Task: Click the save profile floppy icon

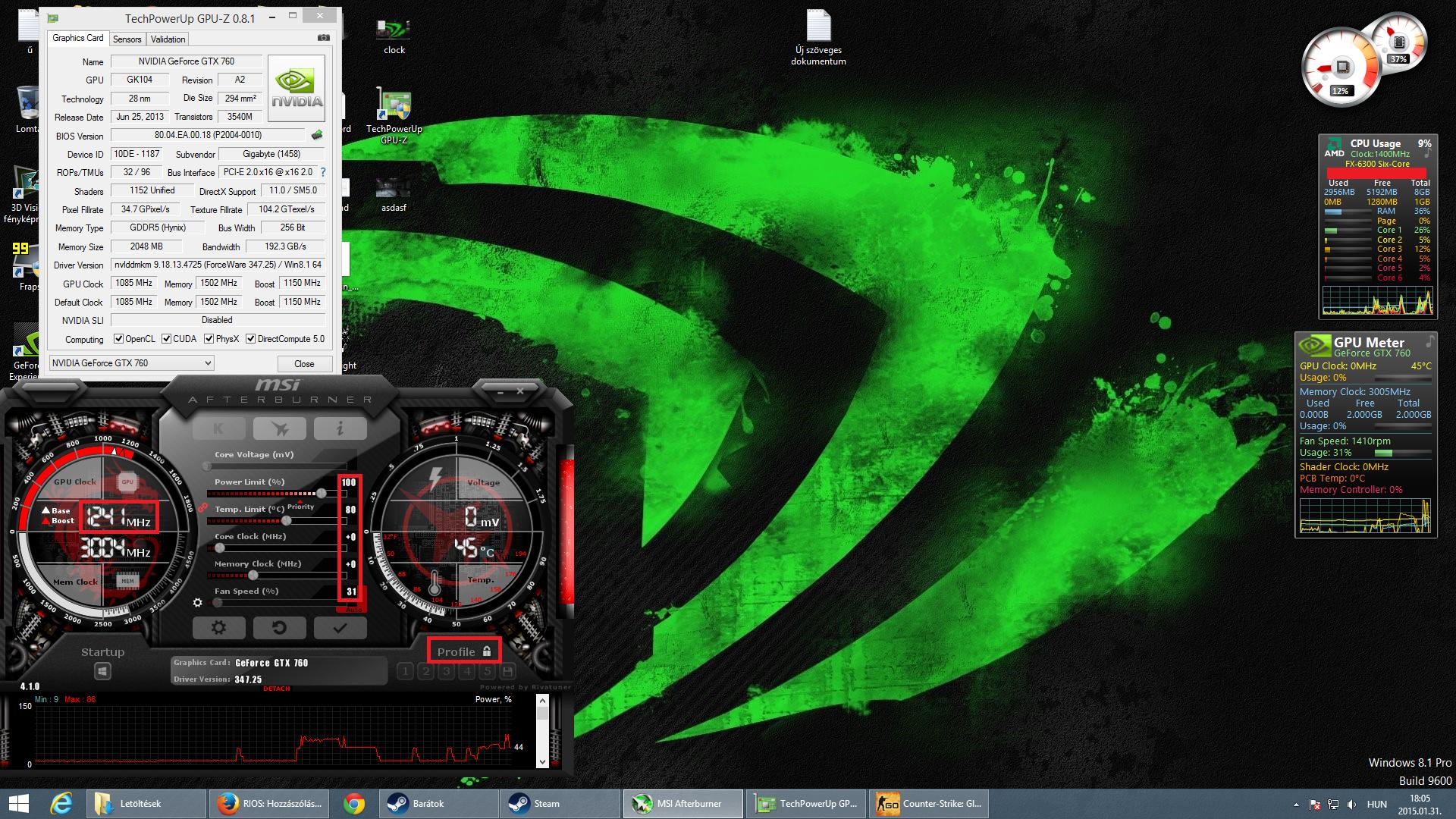Action: point(508,671)
